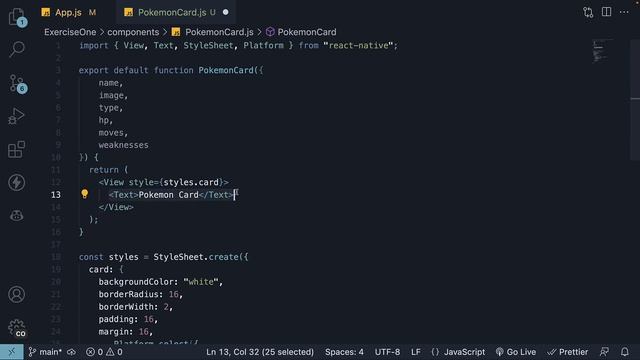The height and width of the screenshot is (360, 640).
Task: Click the vertical editor scrollbar
Action: pos(635,100)
